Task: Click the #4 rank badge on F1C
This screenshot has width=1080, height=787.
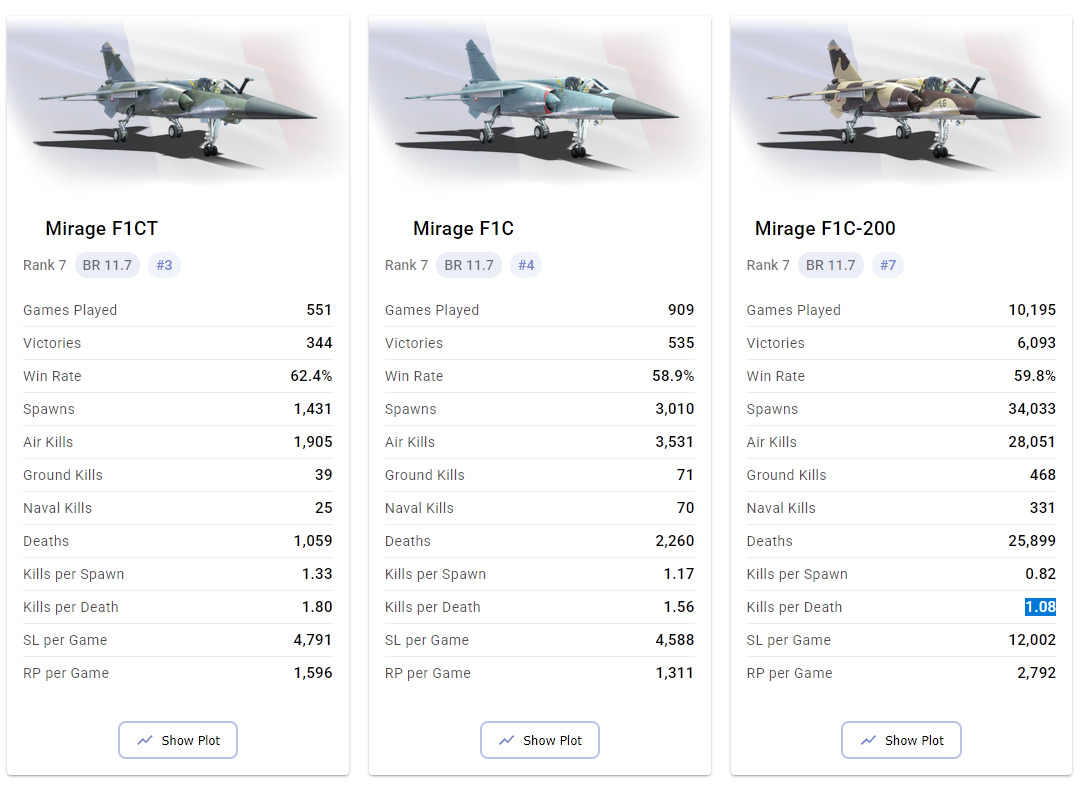Action: [526, 265]
